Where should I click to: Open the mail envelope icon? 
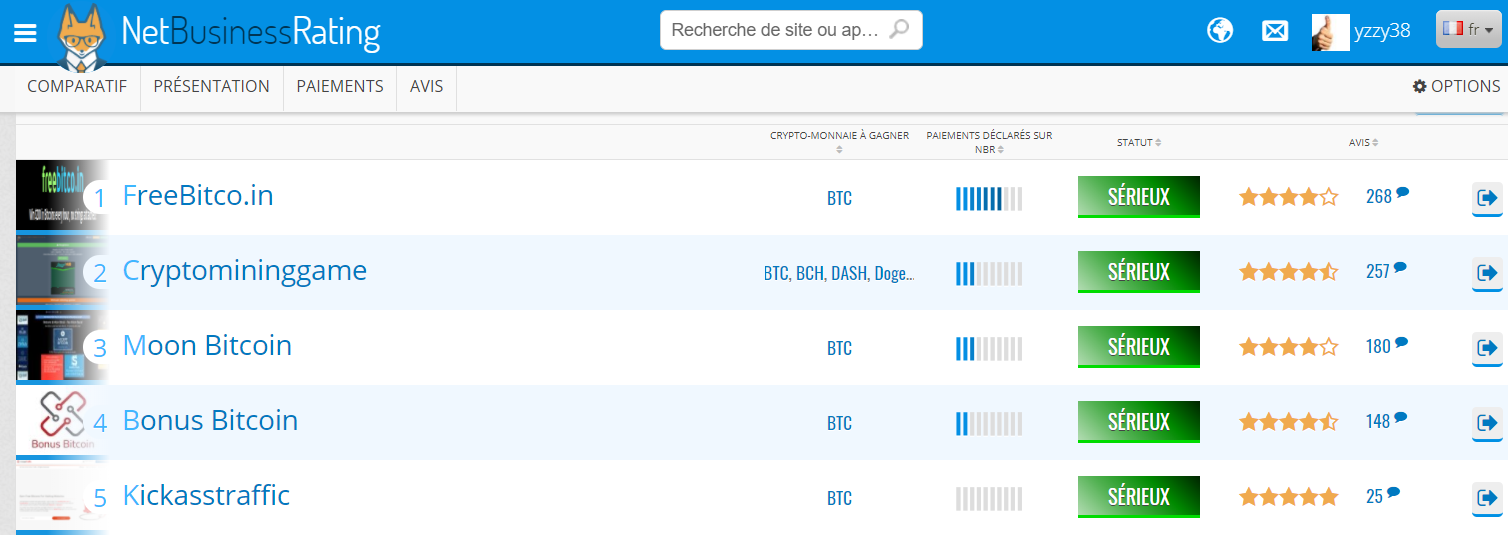tap(1275, 31)
